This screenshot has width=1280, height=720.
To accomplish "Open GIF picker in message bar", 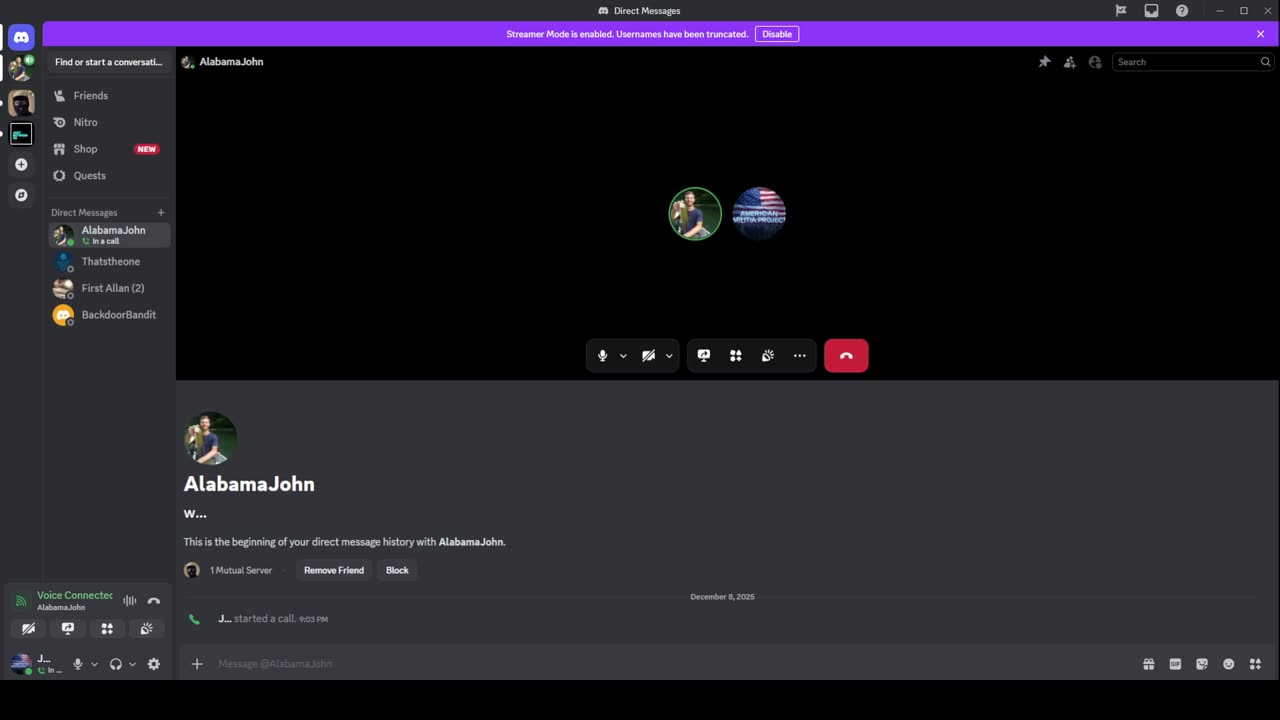I will pyautogui.click(x=1176, y=664).
